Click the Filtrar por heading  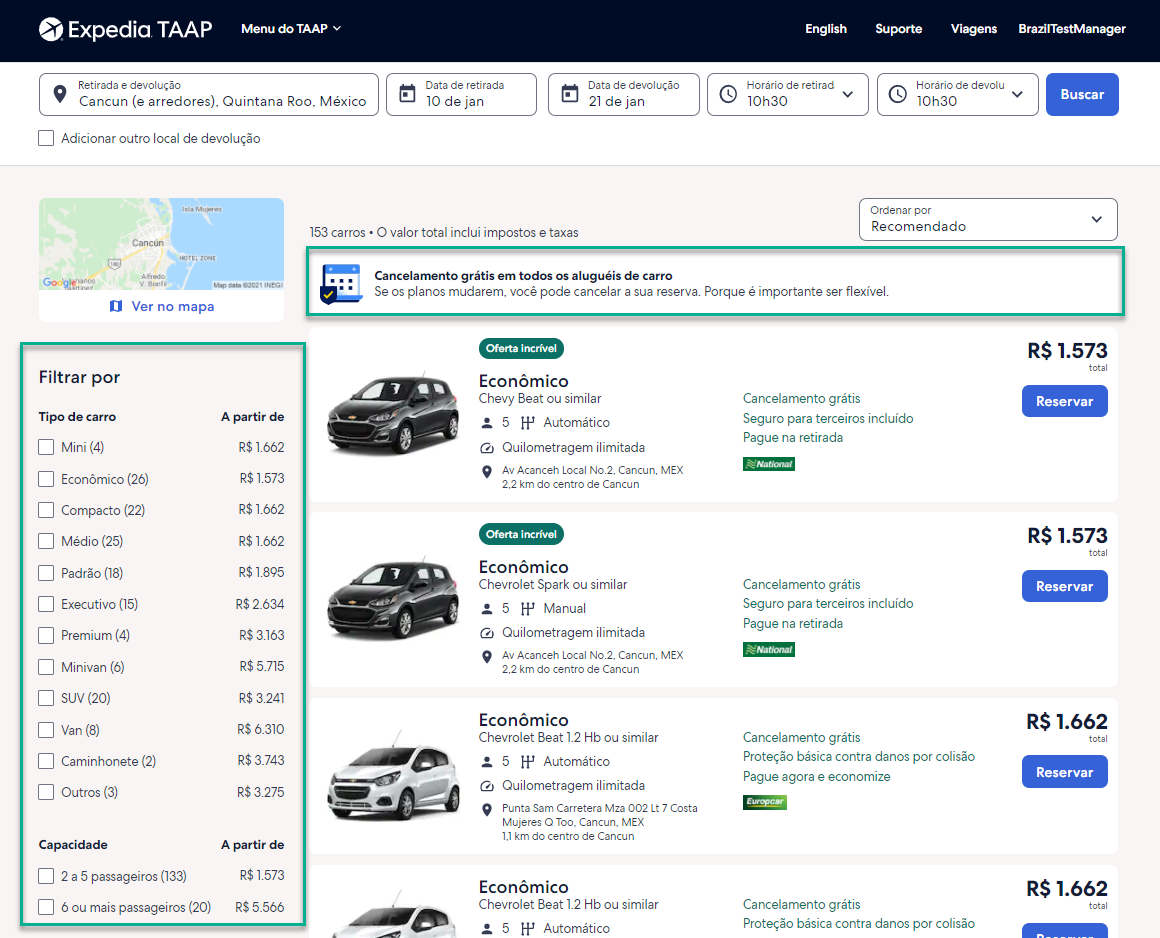[x=79, y=377]
